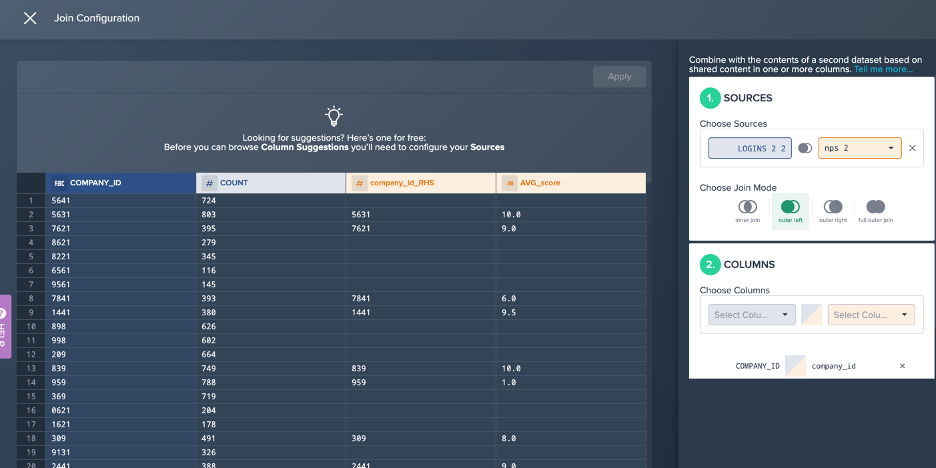The height and width of the screenshot is (468, 936).
Task: Open the right Select Column dropdown
Action: click(x=871, y=315)
